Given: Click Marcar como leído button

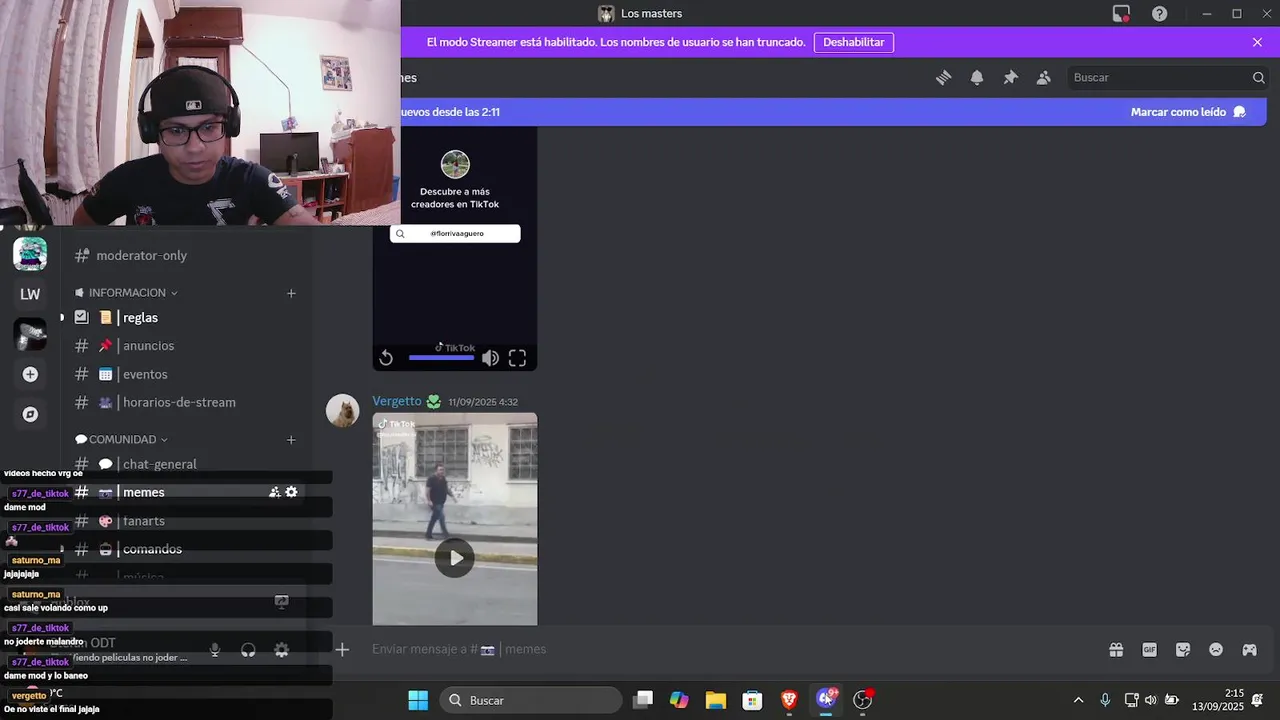Looking at the screenshot, I should [1188, 112].
